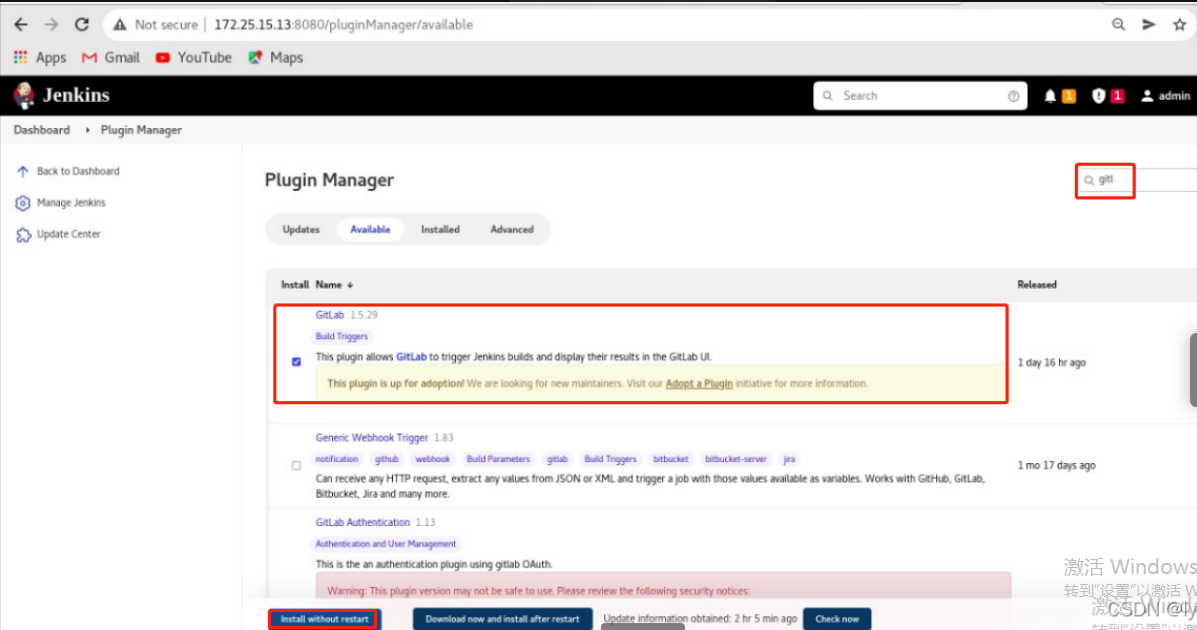Click the browser forward arrow
The image size is (1197, 630).
coord(51,24)
